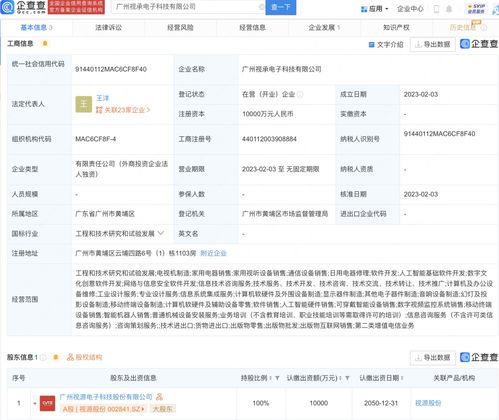The height and width of the screenshot is (420, 499).
Task: Open the 视源股份 related product link
Action: click(x=428, y=403)
